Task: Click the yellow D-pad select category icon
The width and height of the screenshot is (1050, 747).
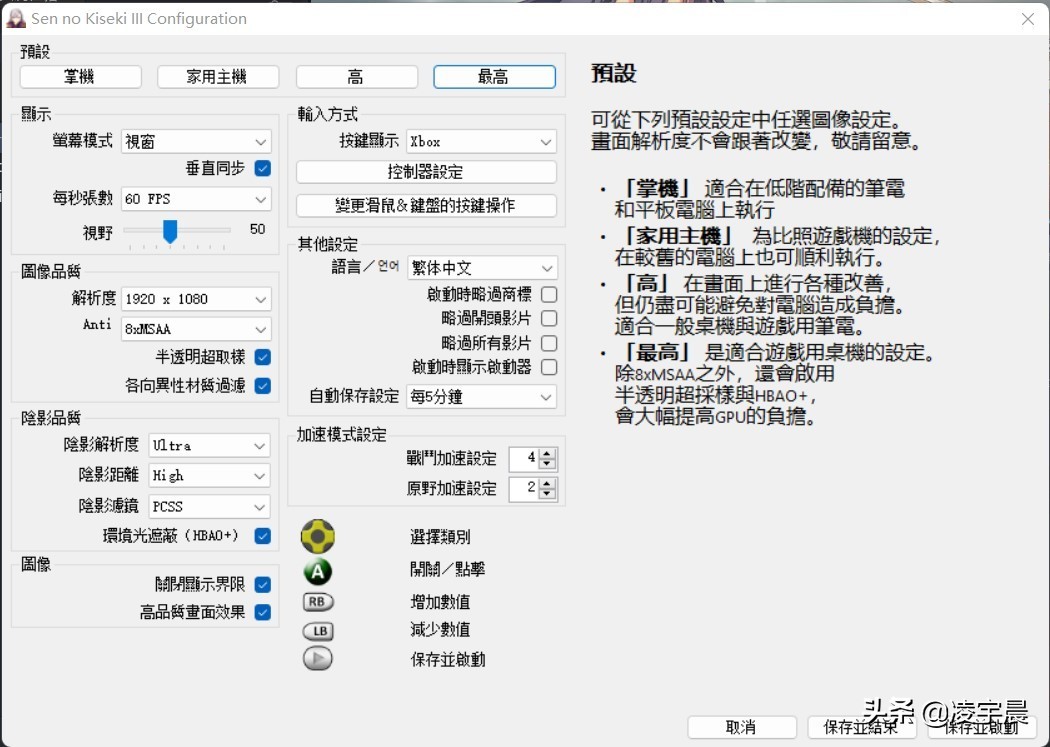Action: coord(318,537)
